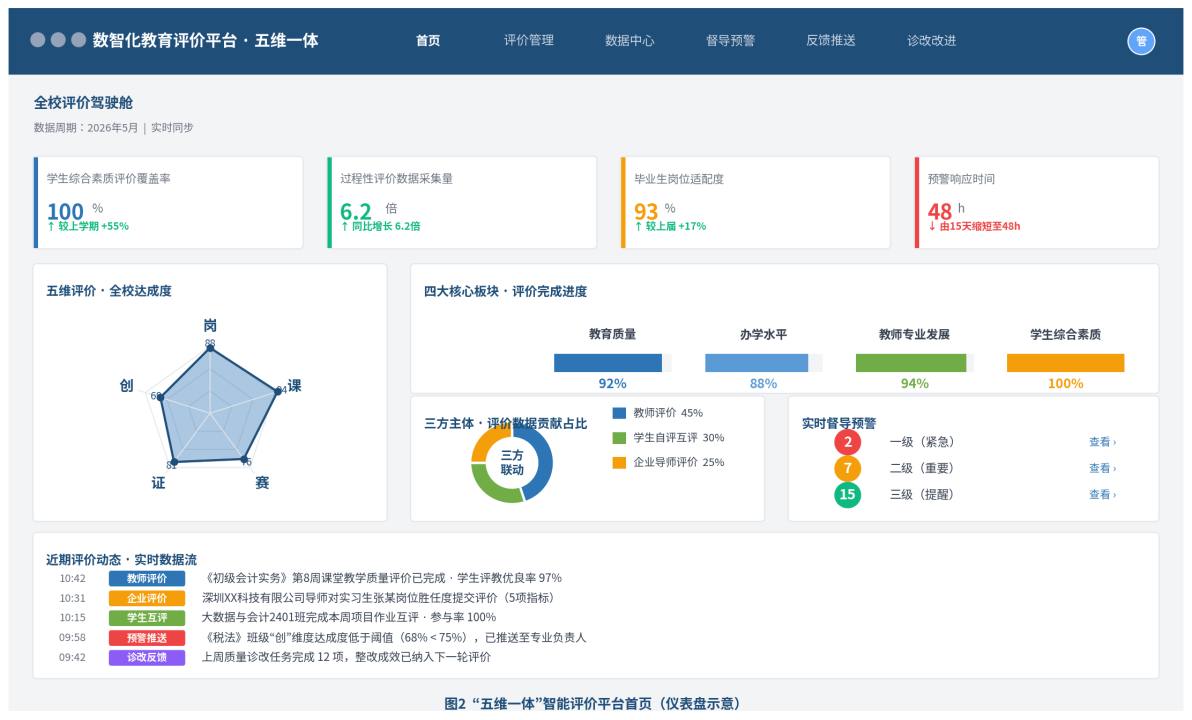The image size is (1192, 720).
Task: Click the 大数据与会计2401班 activity entry
Action: point(349,618)
